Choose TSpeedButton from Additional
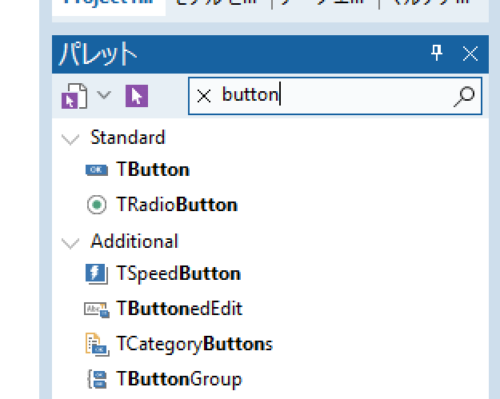 tap(178, 274)
